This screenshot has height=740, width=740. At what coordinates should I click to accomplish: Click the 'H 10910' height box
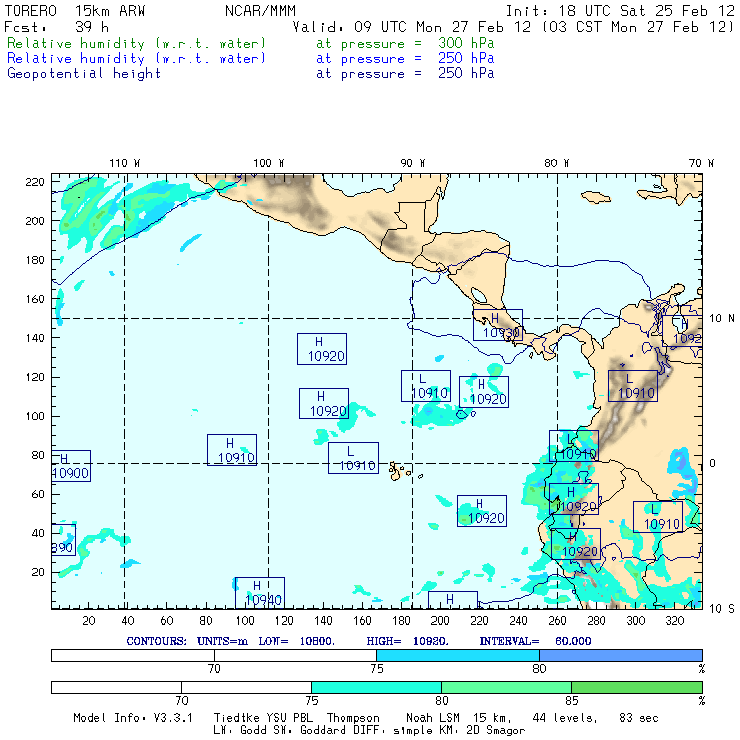(232, 450)
